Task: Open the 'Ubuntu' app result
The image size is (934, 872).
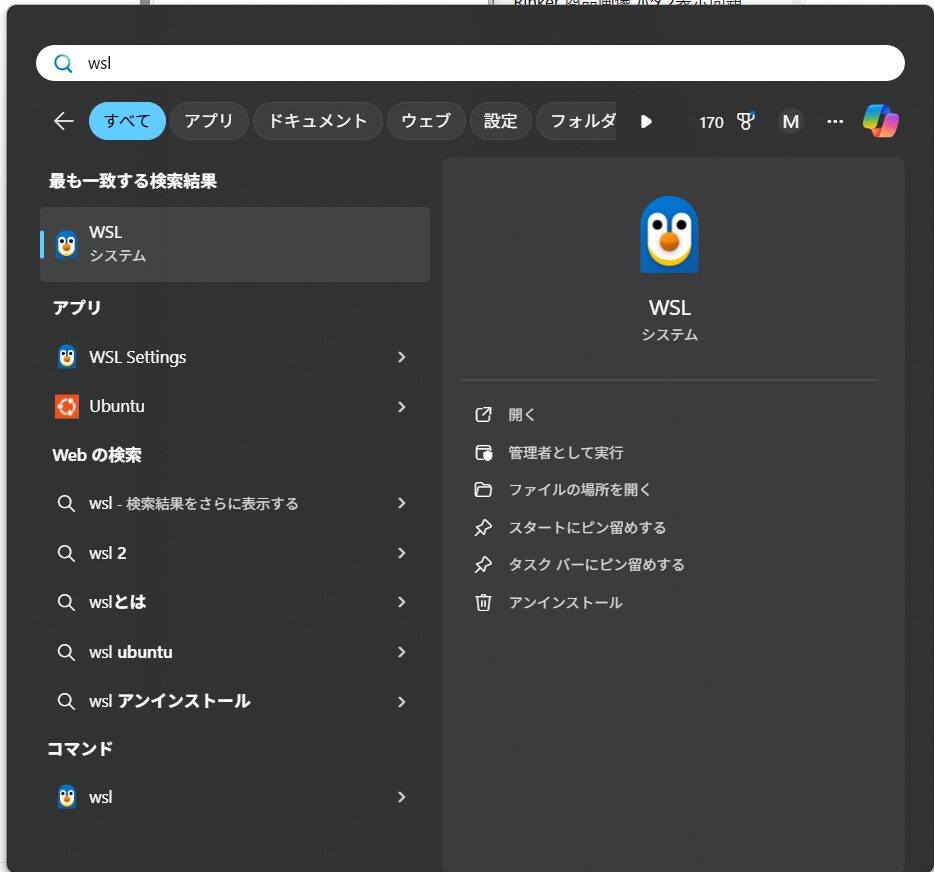Action: [235, 407]
